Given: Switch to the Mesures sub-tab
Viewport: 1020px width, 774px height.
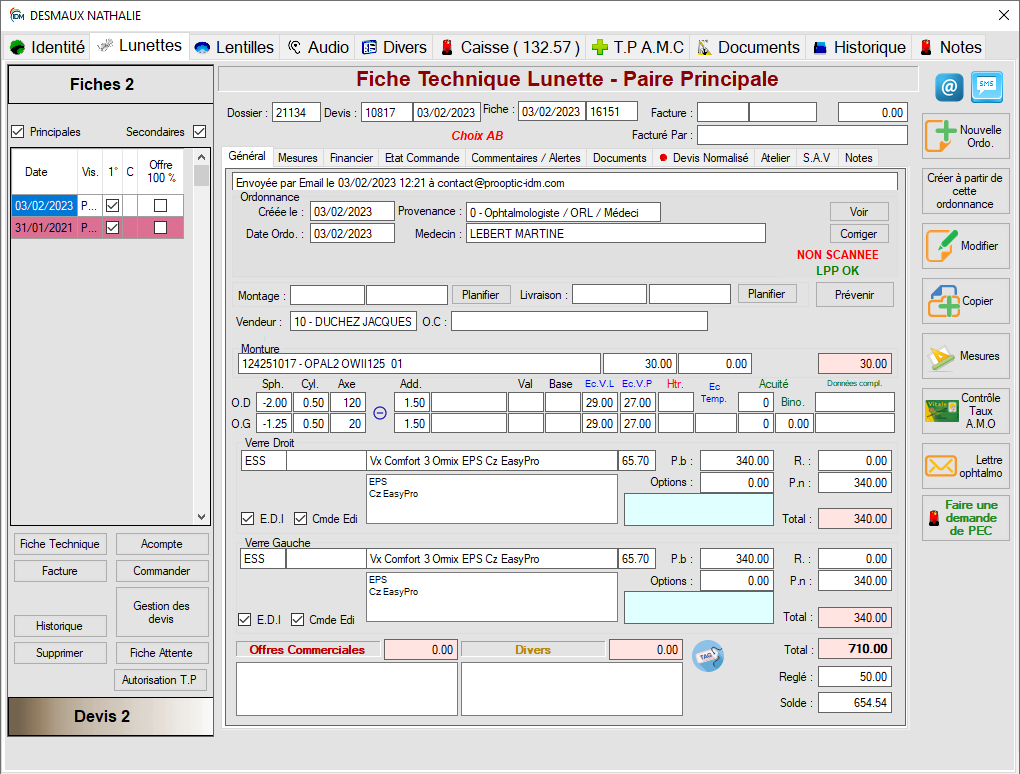Looking at the screenshot, I should (297, 158).
